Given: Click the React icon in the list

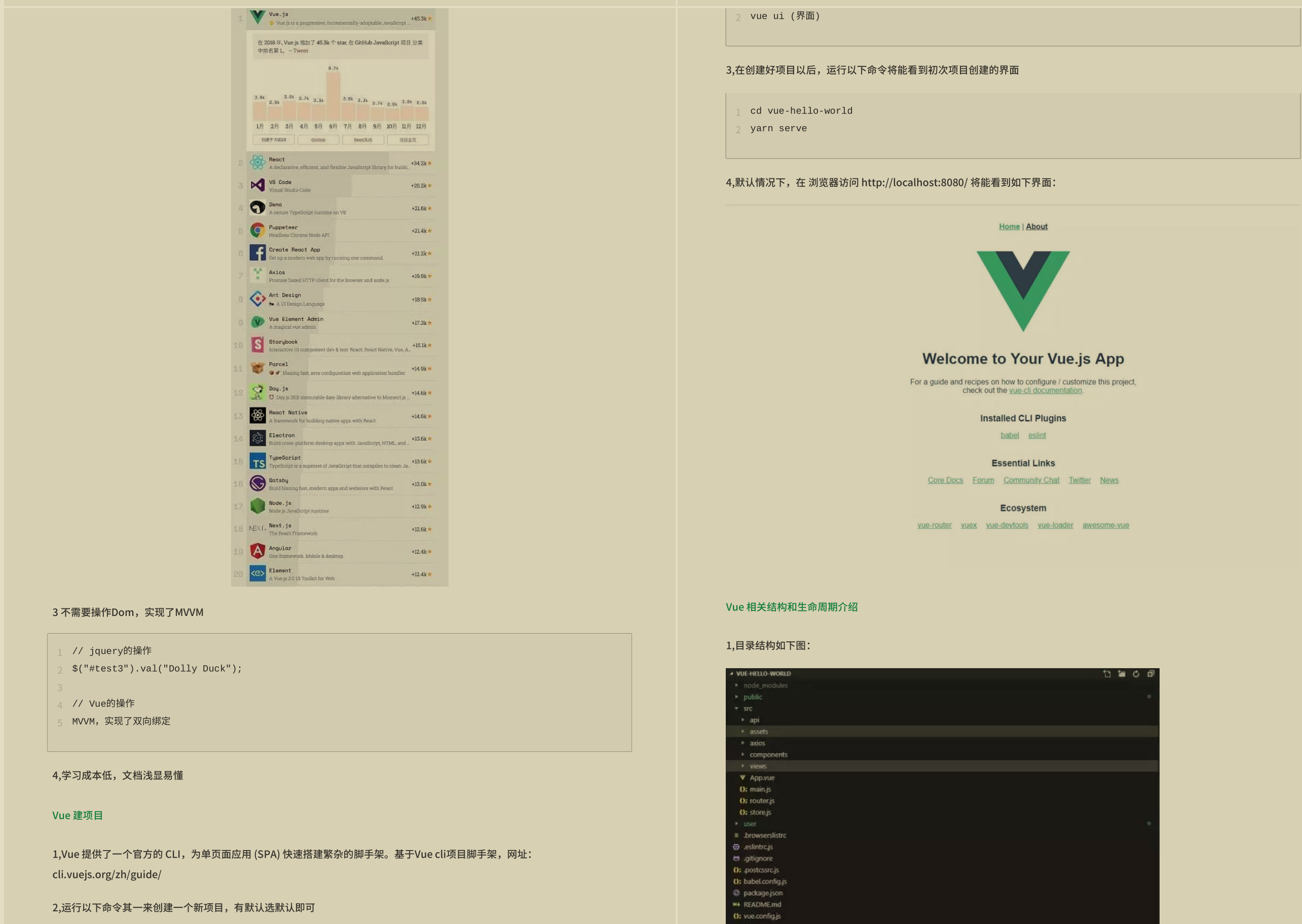Looking at the screenshot, I should [257, 164].
